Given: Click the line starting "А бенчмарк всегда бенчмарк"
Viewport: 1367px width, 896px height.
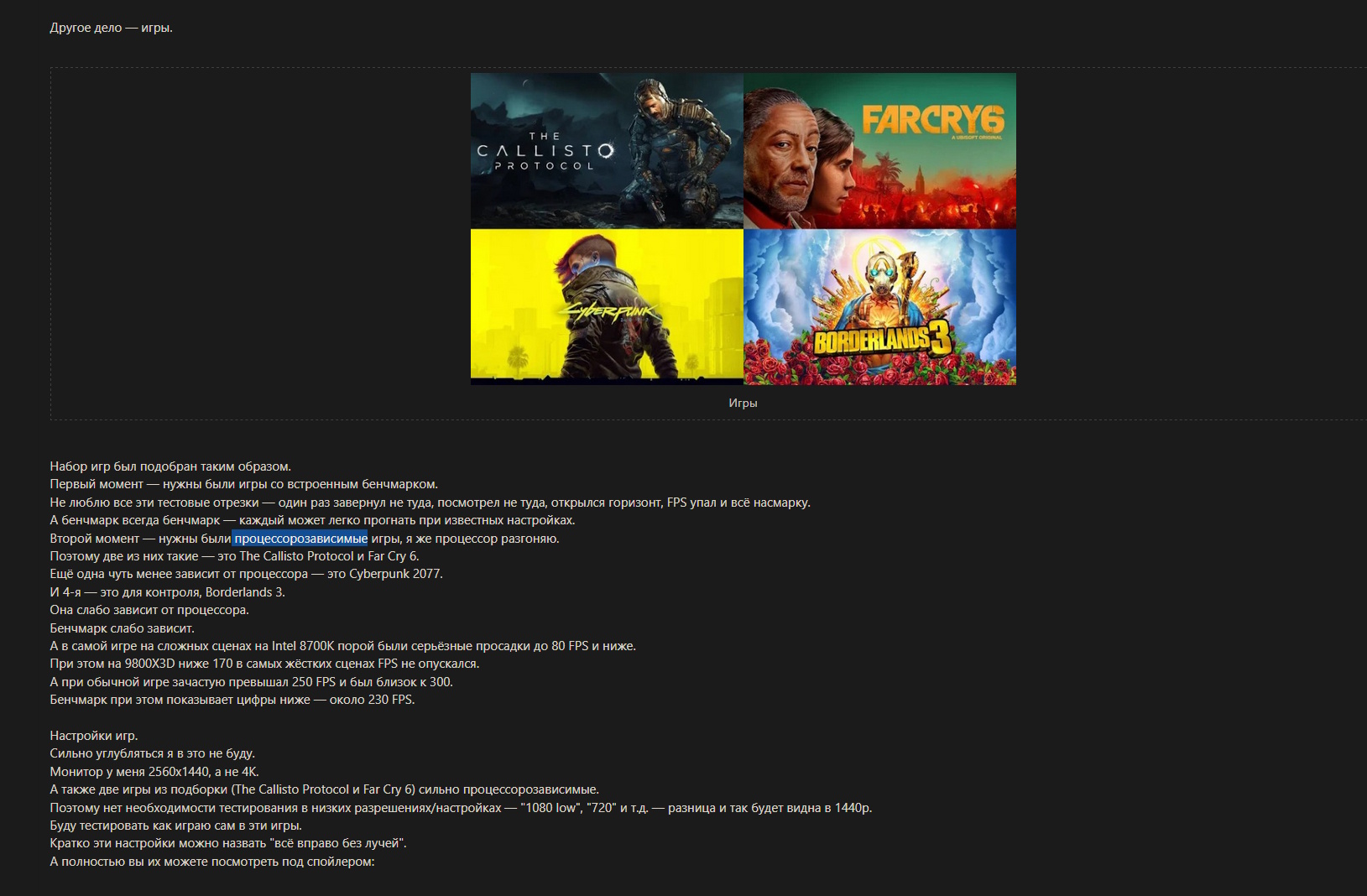Looking at the screenshot, I should click(x=312, y=520).
